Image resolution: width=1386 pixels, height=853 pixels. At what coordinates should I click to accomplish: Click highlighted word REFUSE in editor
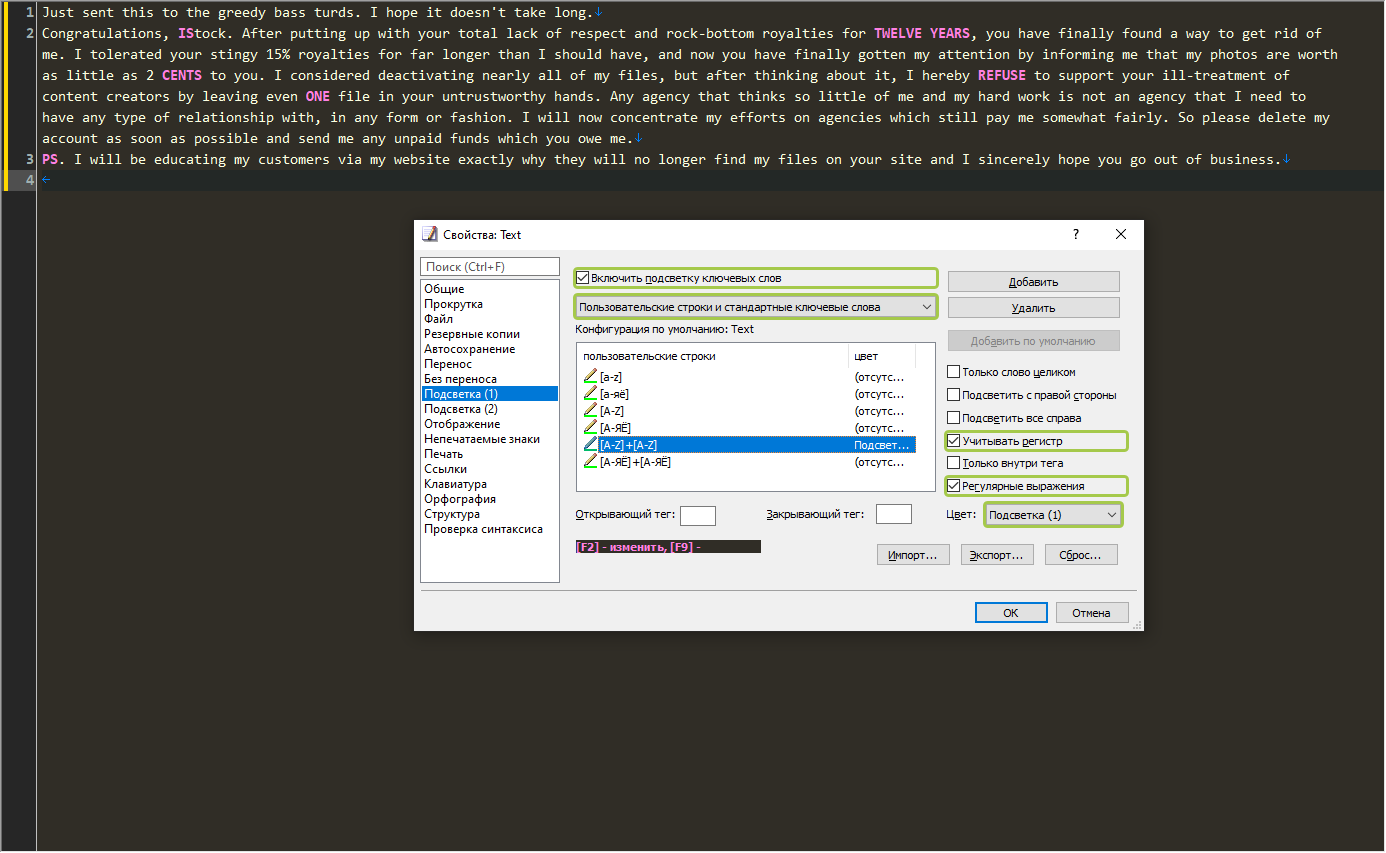(x=1002, y=75)
